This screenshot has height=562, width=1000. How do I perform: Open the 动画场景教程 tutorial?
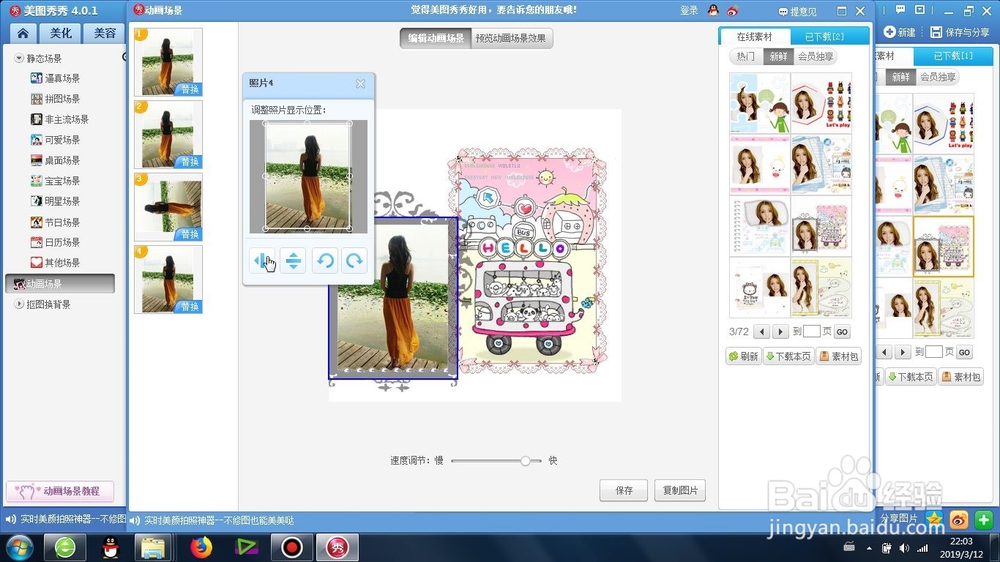pyautogui.click(x=60, y=491)
